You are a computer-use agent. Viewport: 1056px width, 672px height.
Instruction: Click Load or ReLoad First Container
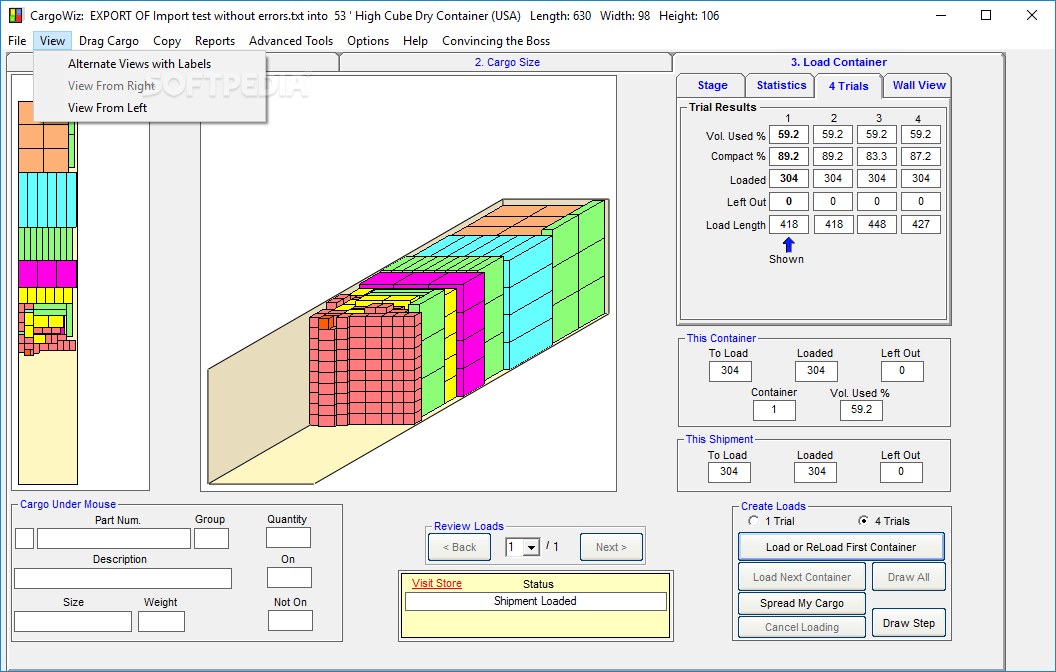click(x=840, y=547)
